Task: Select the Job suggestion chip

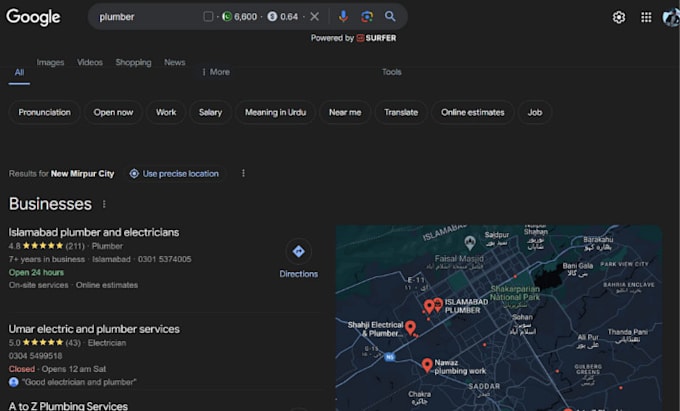Action: [x=535, y=112]
